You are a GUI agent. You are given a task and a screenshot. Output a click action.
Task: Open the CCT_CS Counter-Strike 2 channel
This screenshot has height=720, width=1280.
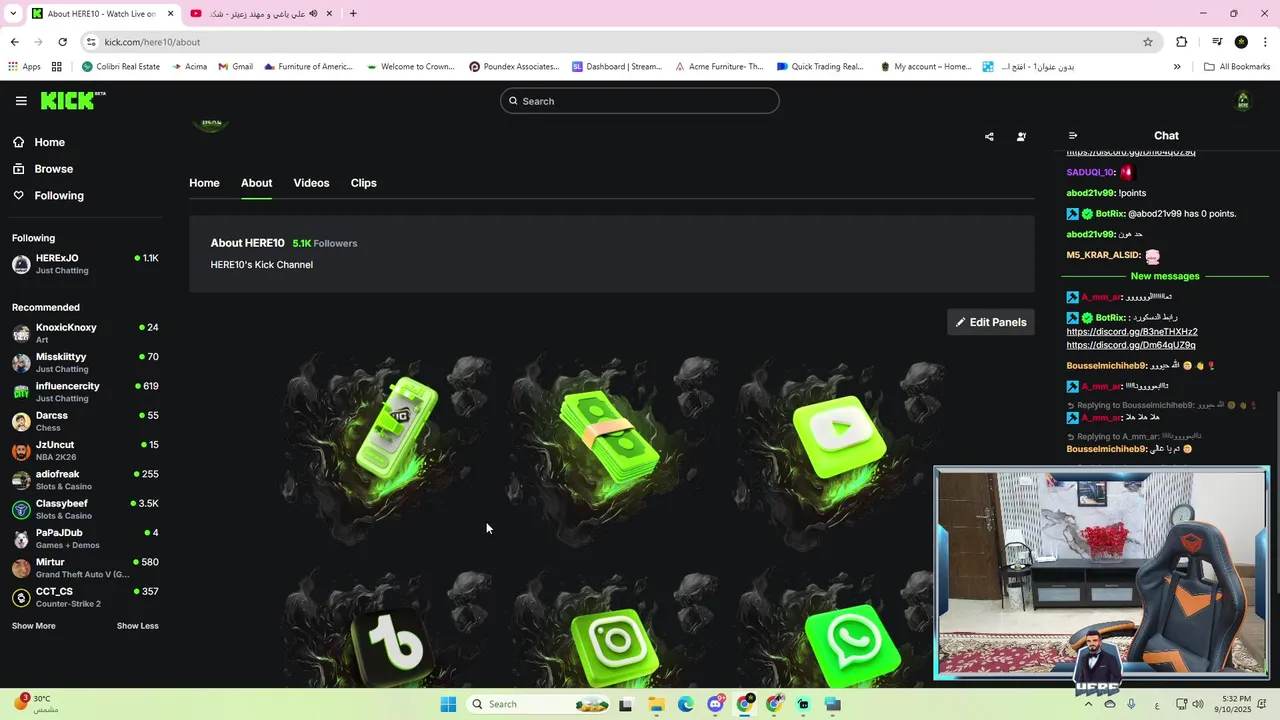[x=85, y=597]
